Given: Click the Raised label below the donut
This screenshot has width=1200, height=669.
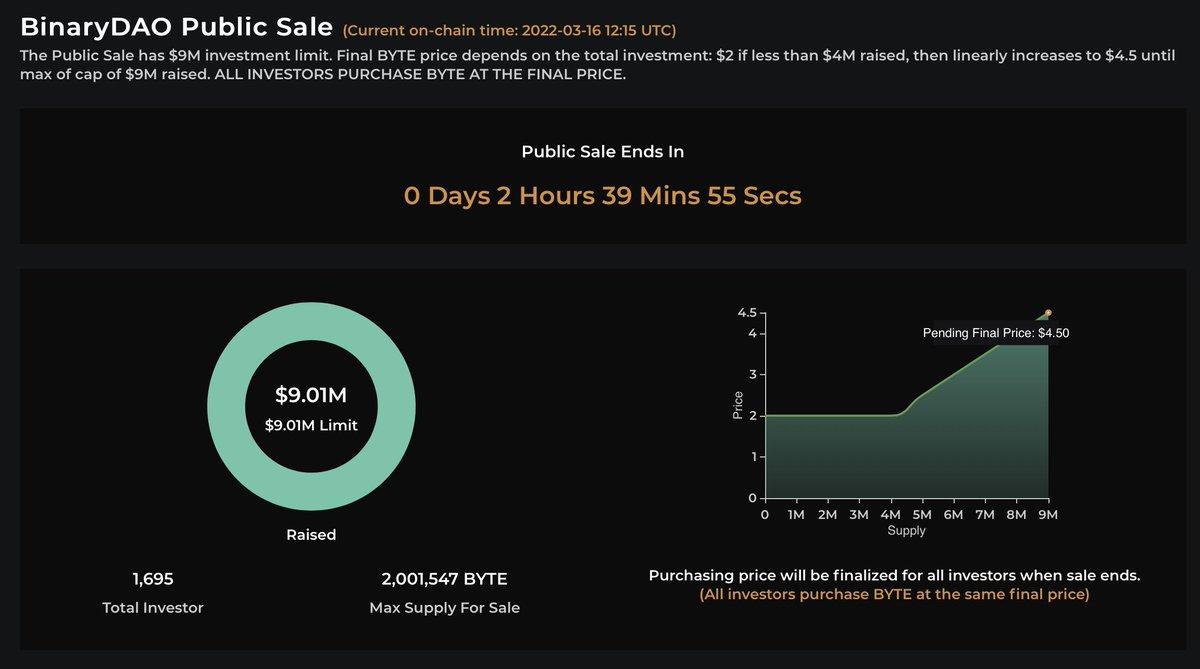Looking at the screenshot, I should pos(311,535).
